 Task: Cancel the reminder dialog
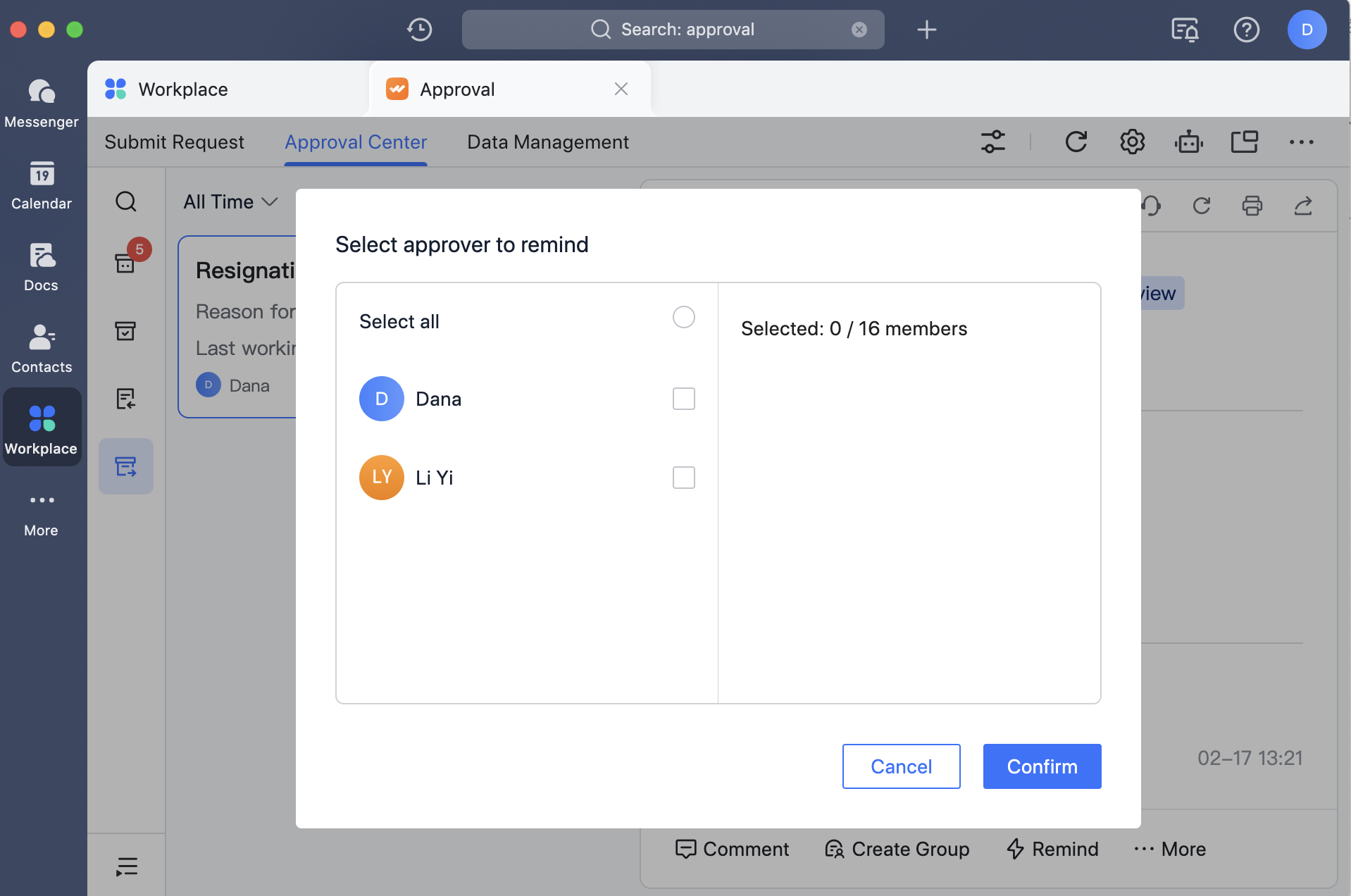(901, 766)
